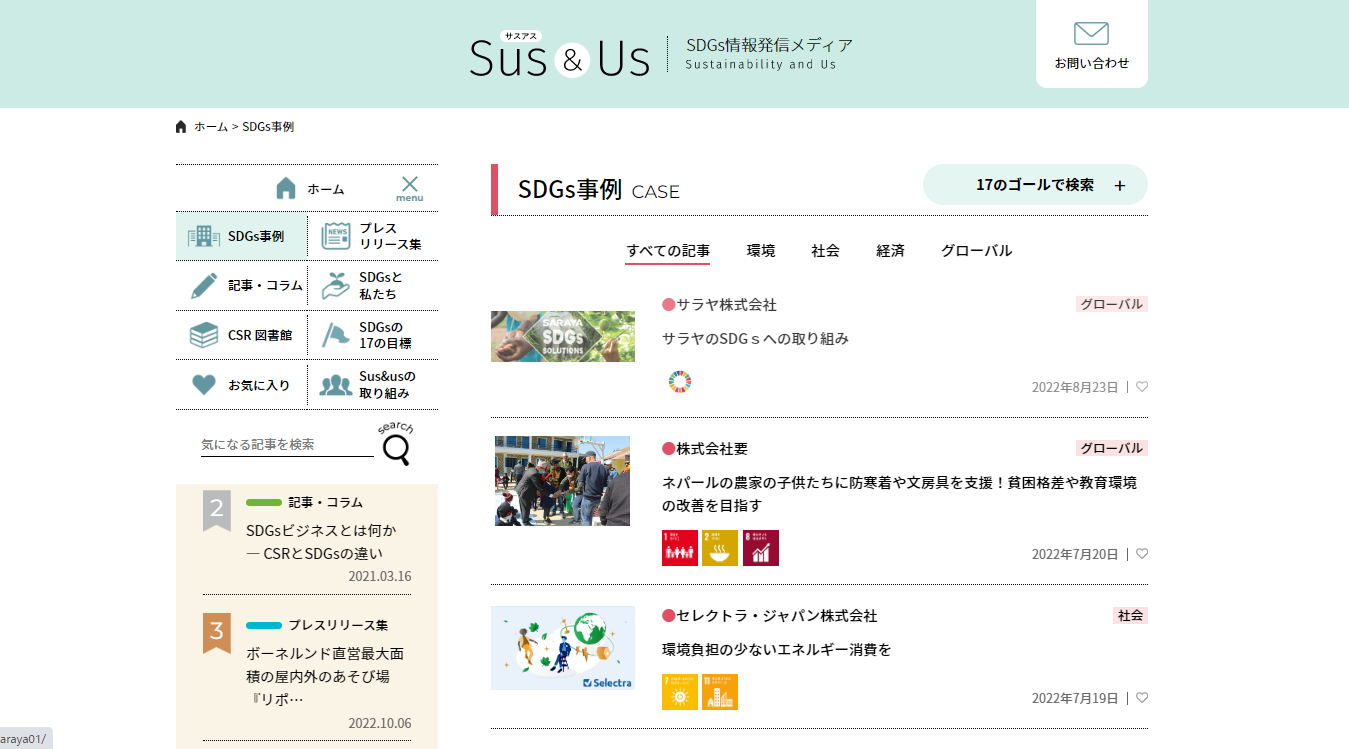Click the building icon for SDGs事例
1349x749 pixels.
(204, 236)
